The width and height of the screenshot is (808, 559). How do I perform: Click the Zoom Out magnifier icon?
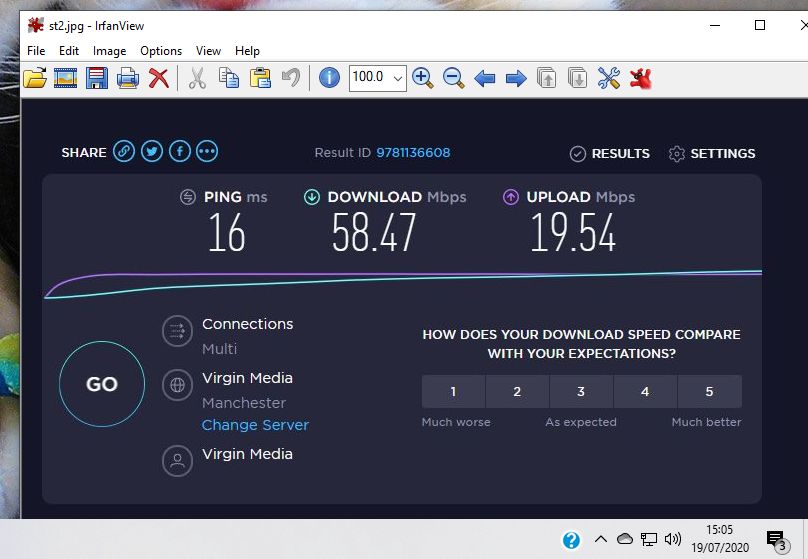coord(453,78)
